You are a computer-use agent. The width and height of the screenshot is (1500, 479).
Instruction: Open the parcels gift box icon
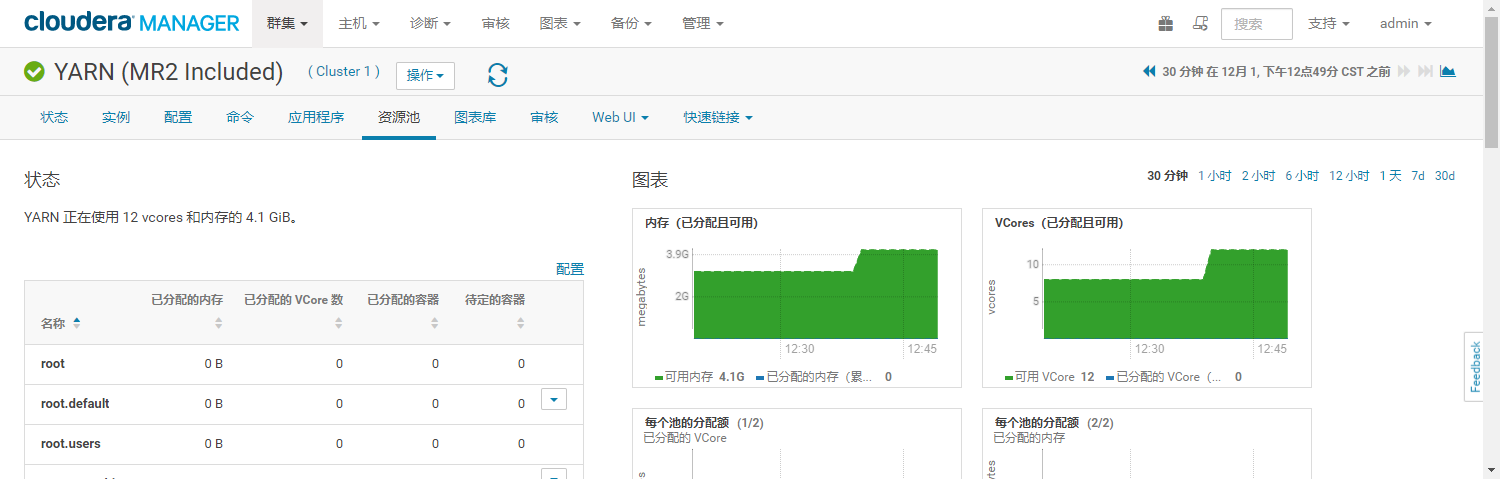tap(1166, 23)
